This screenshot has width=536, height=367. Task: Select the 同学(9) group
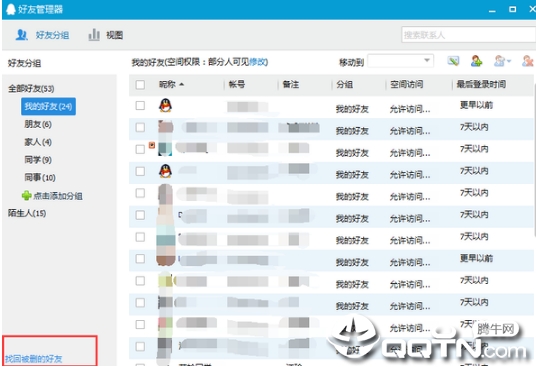38,160
